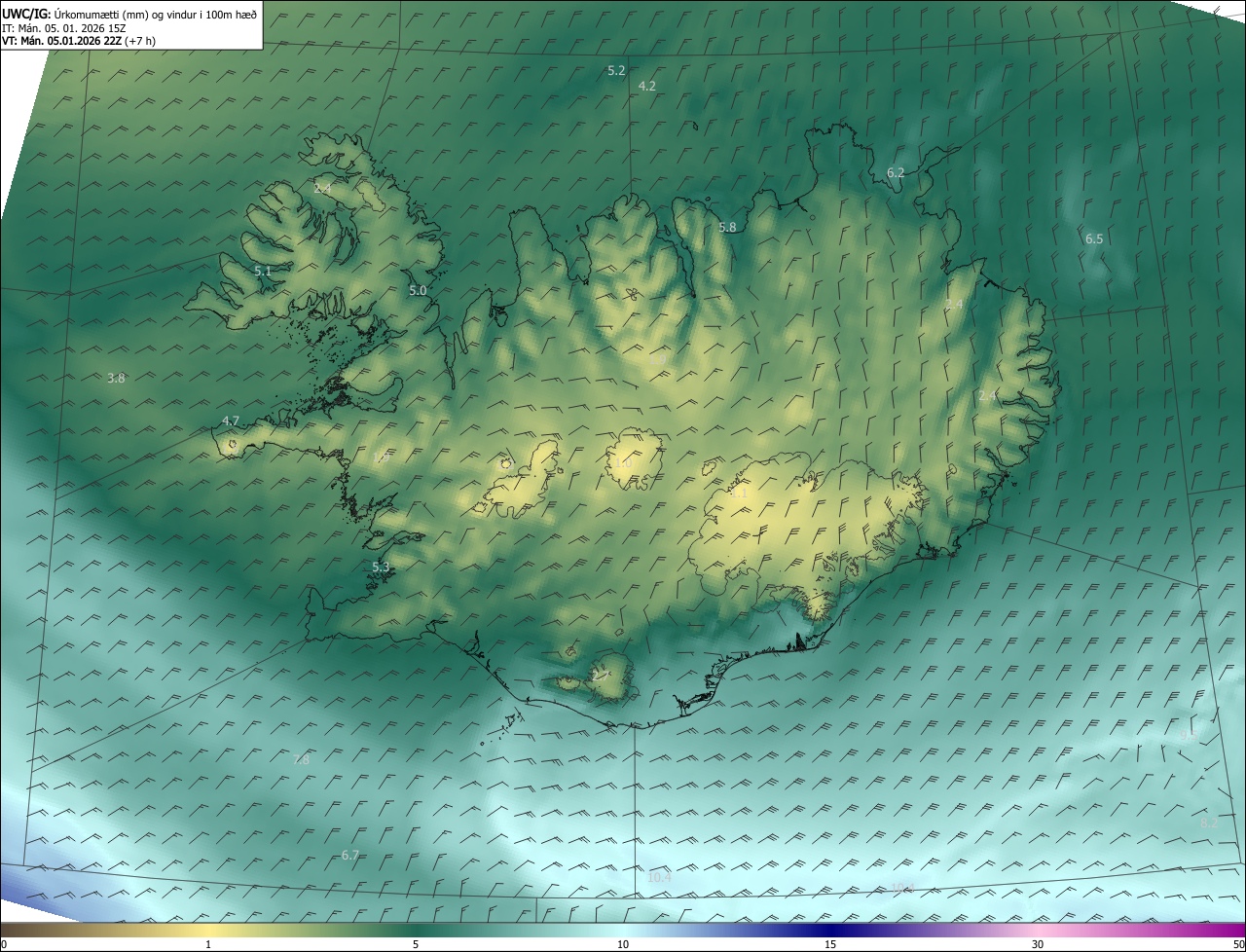1246x952 pixels.
Task: Click the "IT: Mán. 05. 01. 2026 15Z" line
Action: 63,28
